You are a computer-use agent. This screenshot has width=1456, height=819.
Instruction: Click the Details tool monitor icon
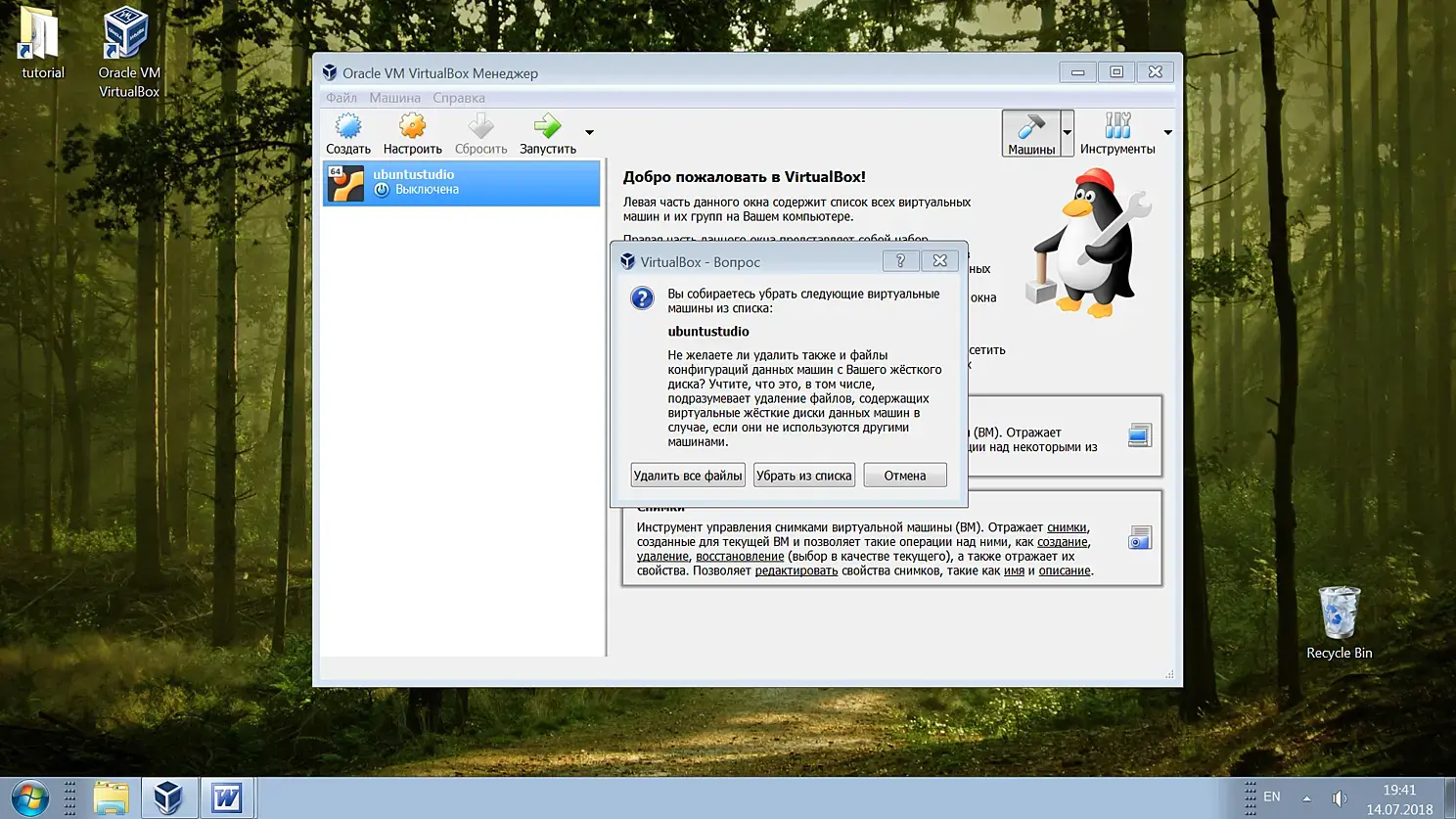click(x=1140, y=435)
